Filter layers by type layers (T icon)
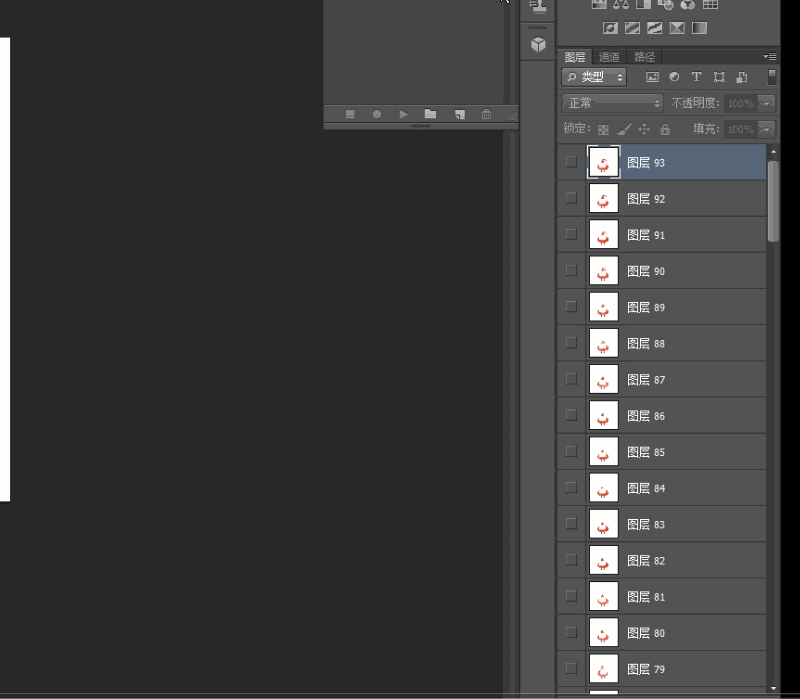Screen dimensions: 800x699 coord(696,77)
